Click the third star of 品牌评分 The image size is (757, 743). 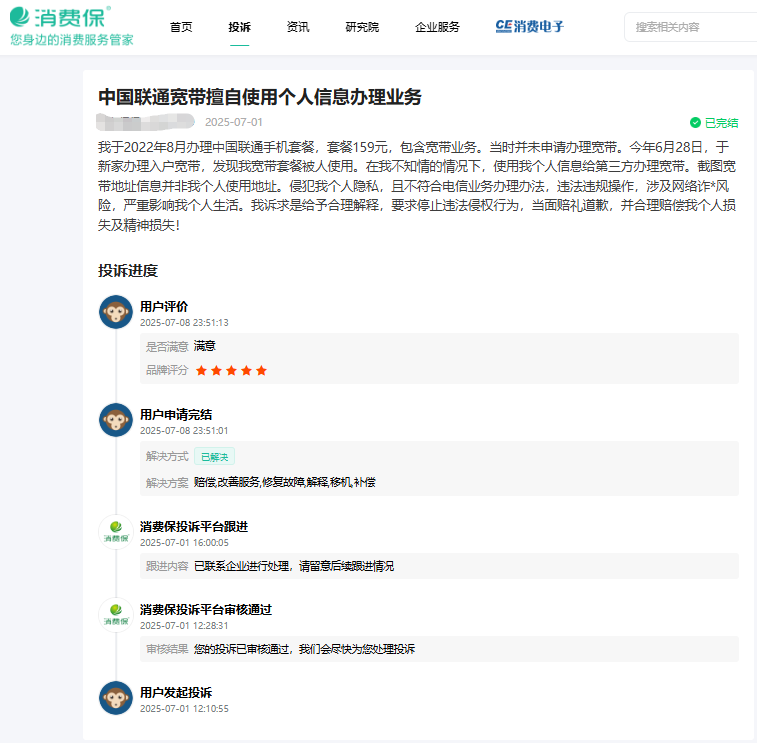(x=231, y=370)
